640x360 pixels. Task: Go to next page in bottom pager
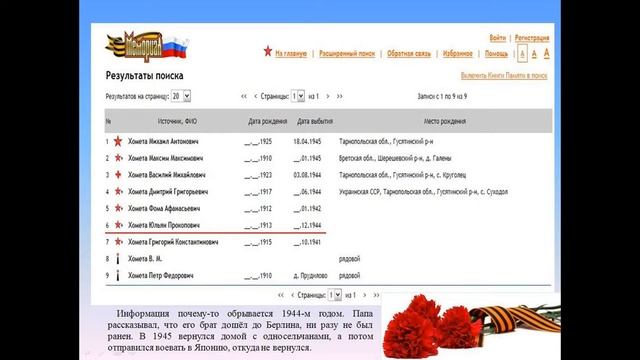click(364, 295)
